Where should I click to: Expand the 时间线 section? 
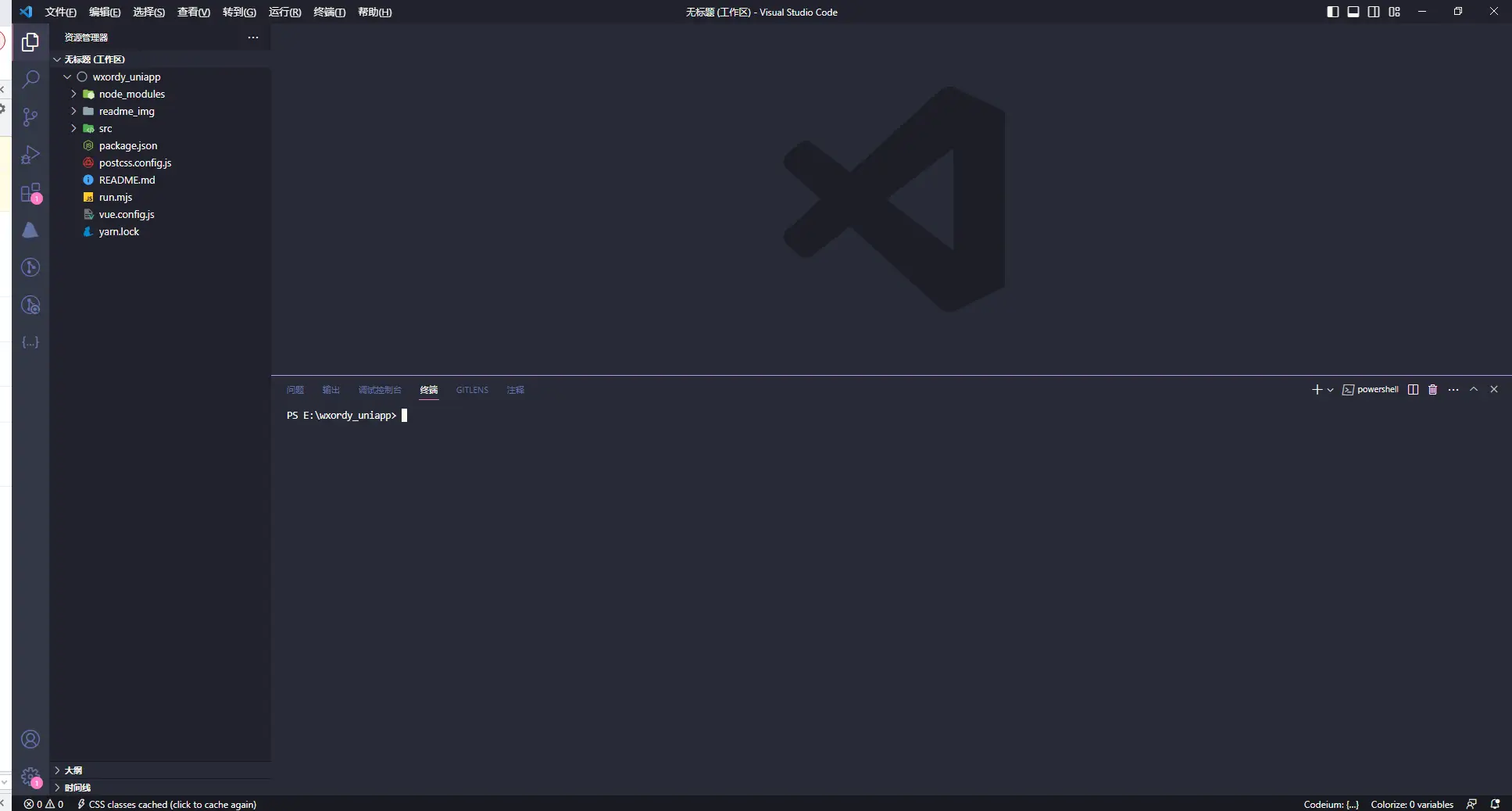[160, 788]
